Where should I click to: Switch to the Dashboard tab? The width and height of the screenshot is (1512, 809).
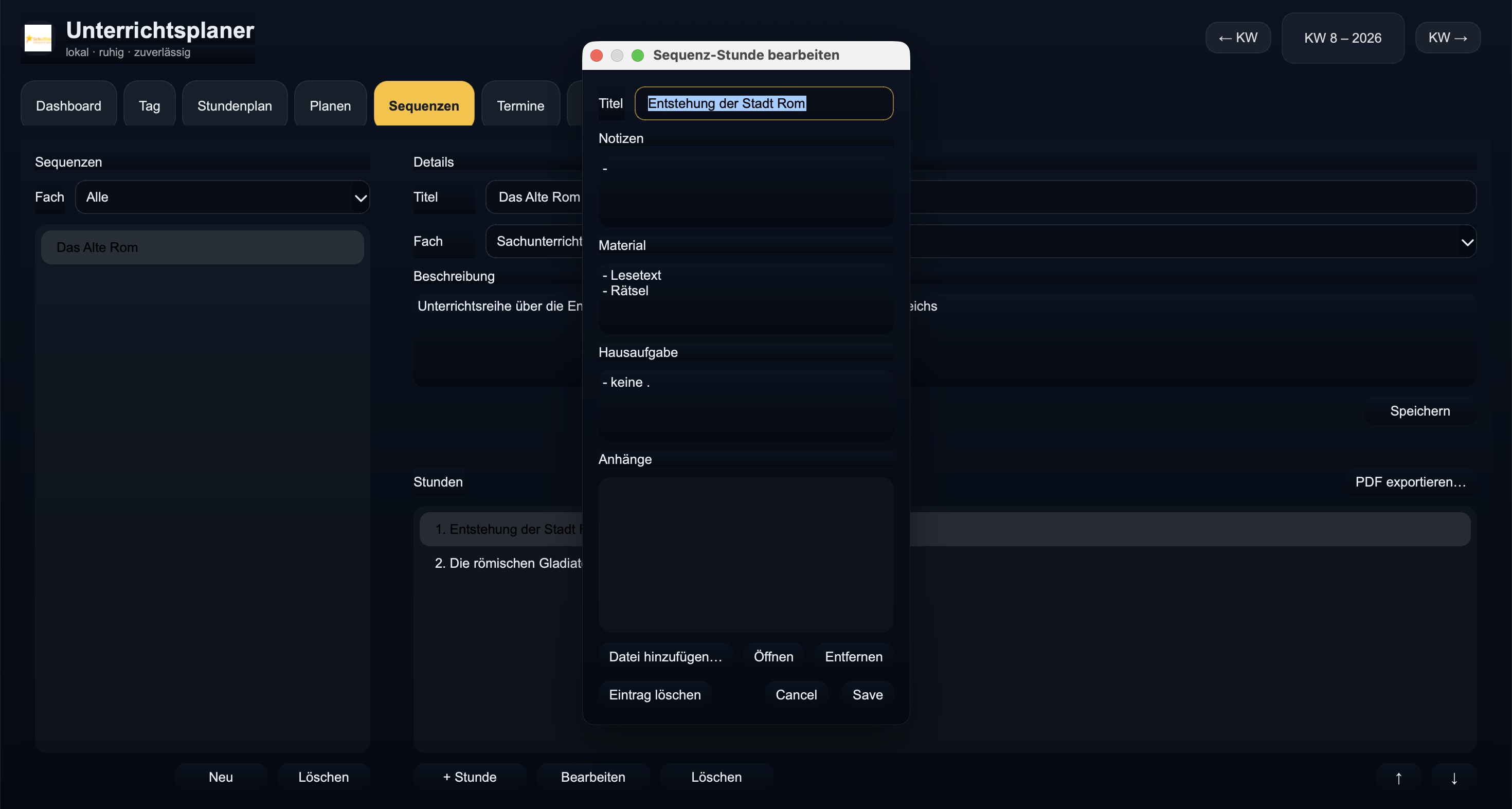point(69,105)
